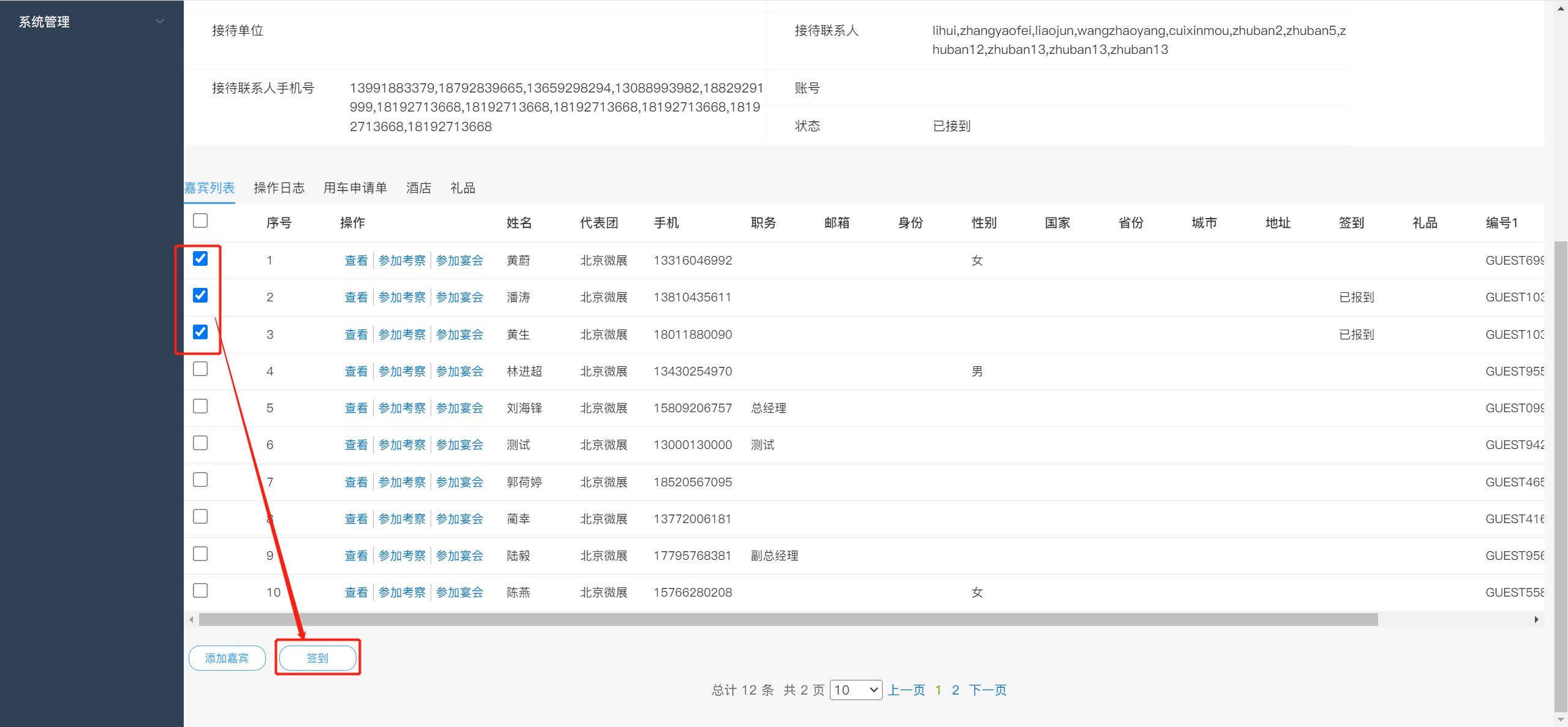
Task: Click 参加宴会 for guest 陈燕
Action: 460,592
